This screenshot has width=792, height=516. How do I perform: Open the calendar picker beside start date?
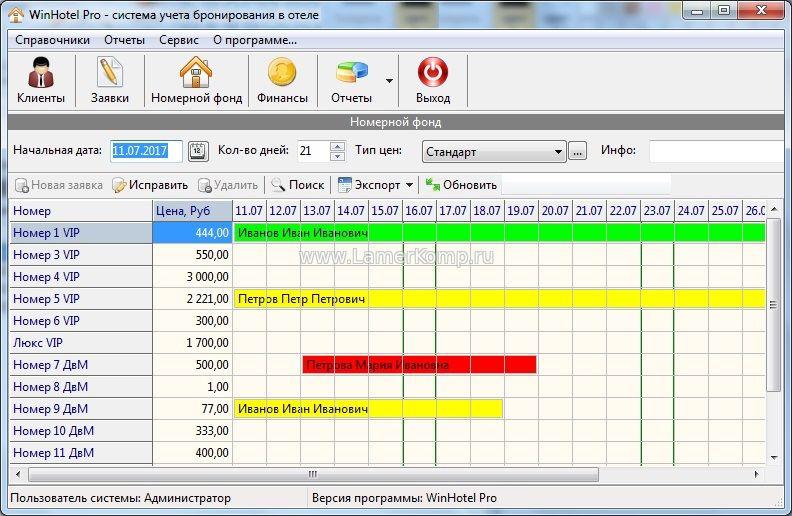197,151
